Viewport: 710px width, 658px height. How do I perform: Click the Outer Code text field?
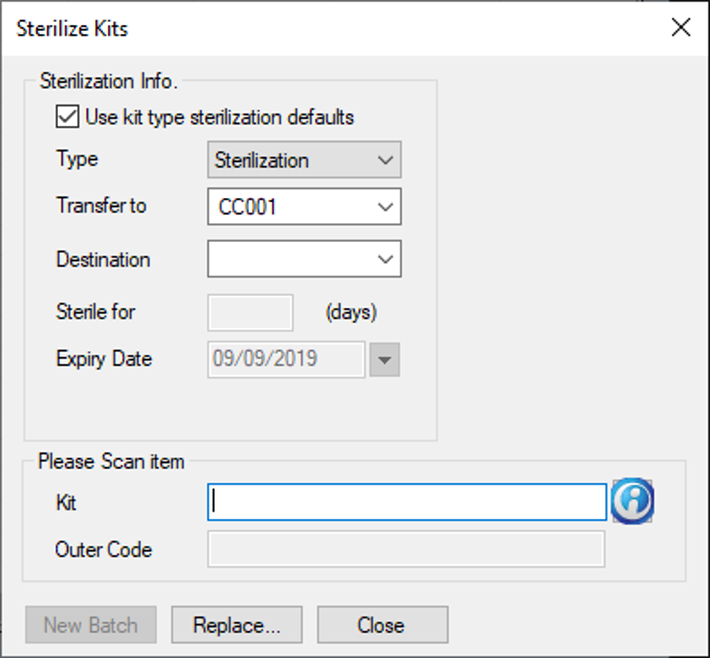[x=406, y=549]
